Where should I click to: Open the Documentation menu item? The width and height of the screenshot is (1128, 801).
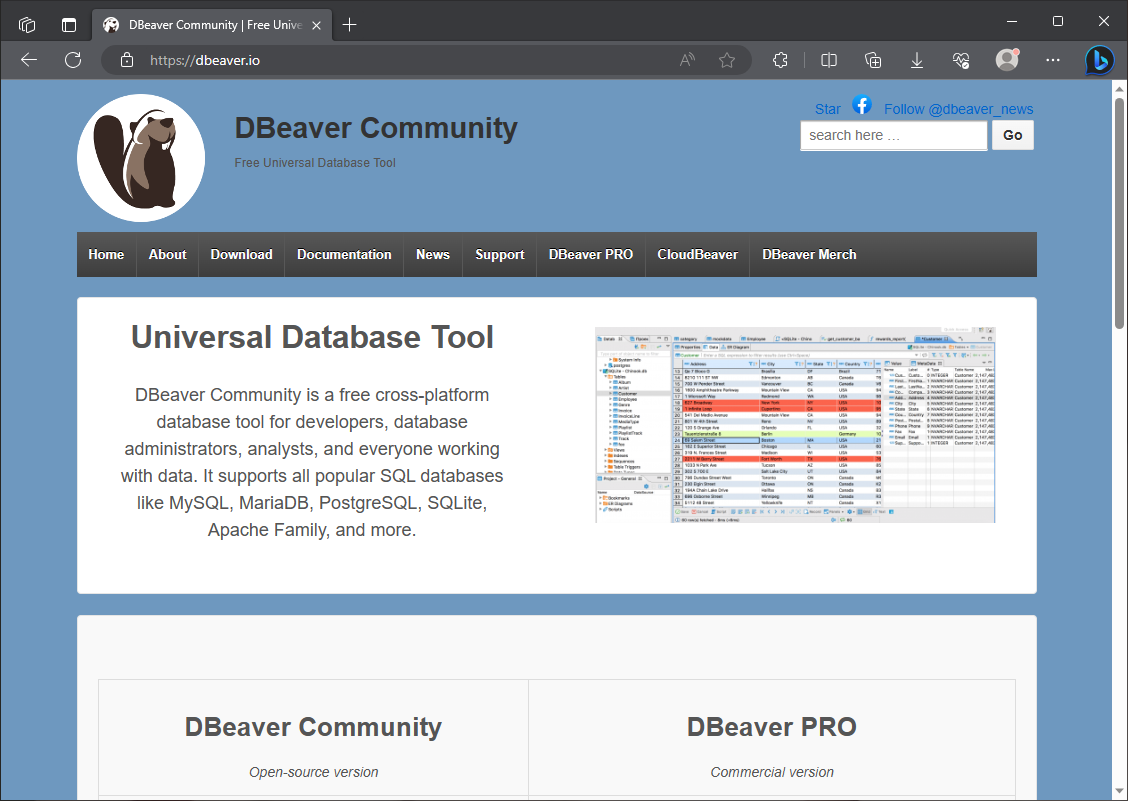click(x=345, y=255)
